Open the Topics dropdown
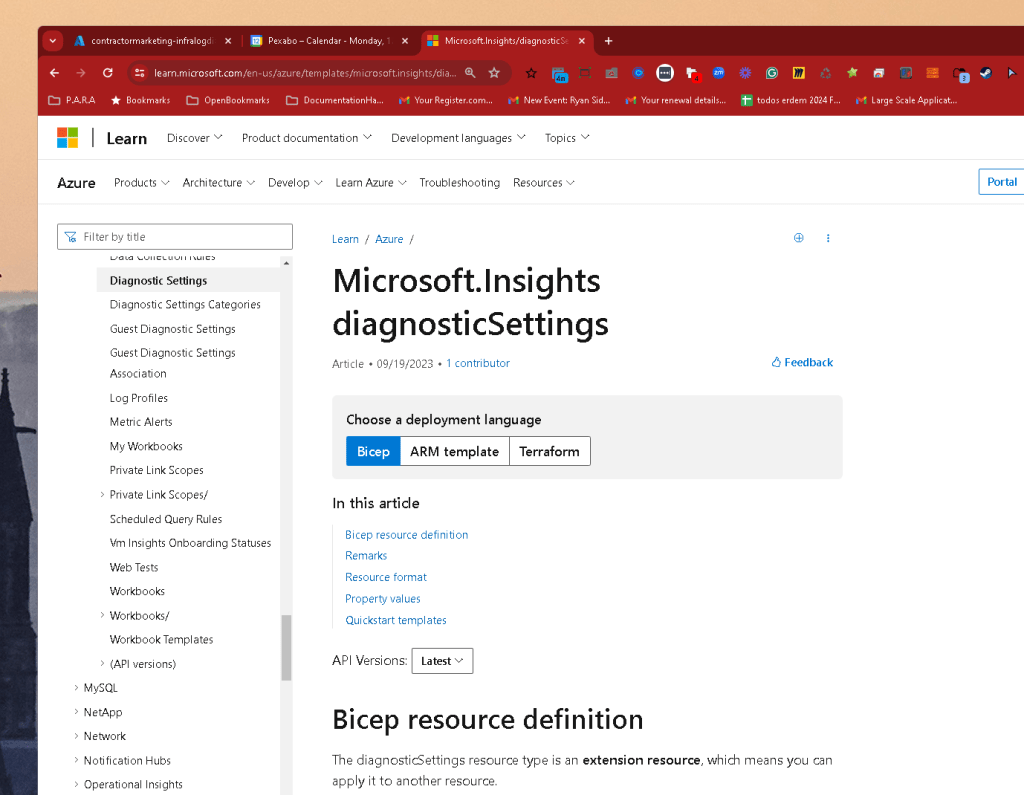 (x=567, y=138)
